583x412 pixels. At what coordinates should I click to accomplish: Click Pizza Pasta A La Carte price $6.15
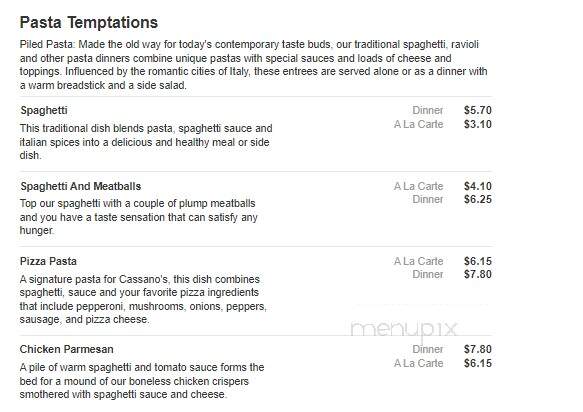coord(478,261)
